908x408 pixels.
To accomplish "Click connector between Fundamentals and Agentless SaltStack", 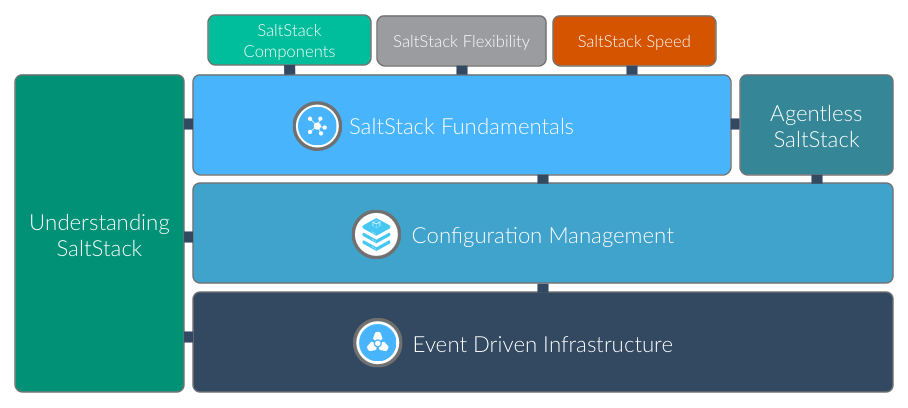I will pyautogui.click(x=735, y=125).
